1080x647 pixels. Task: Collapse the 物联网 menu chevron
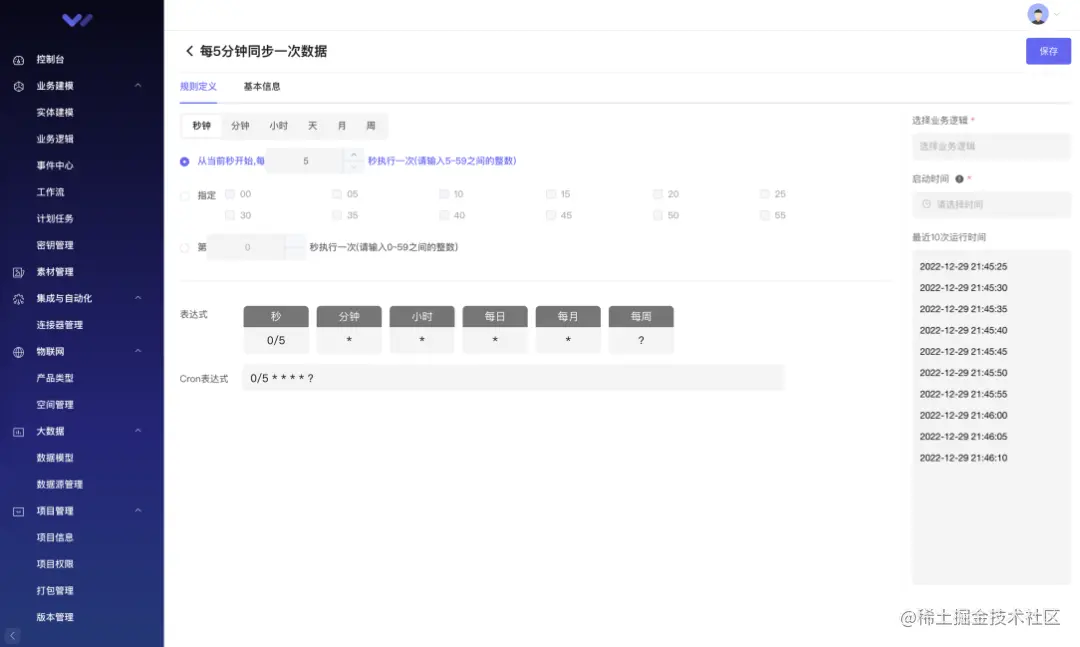click(x=138, y=351)
